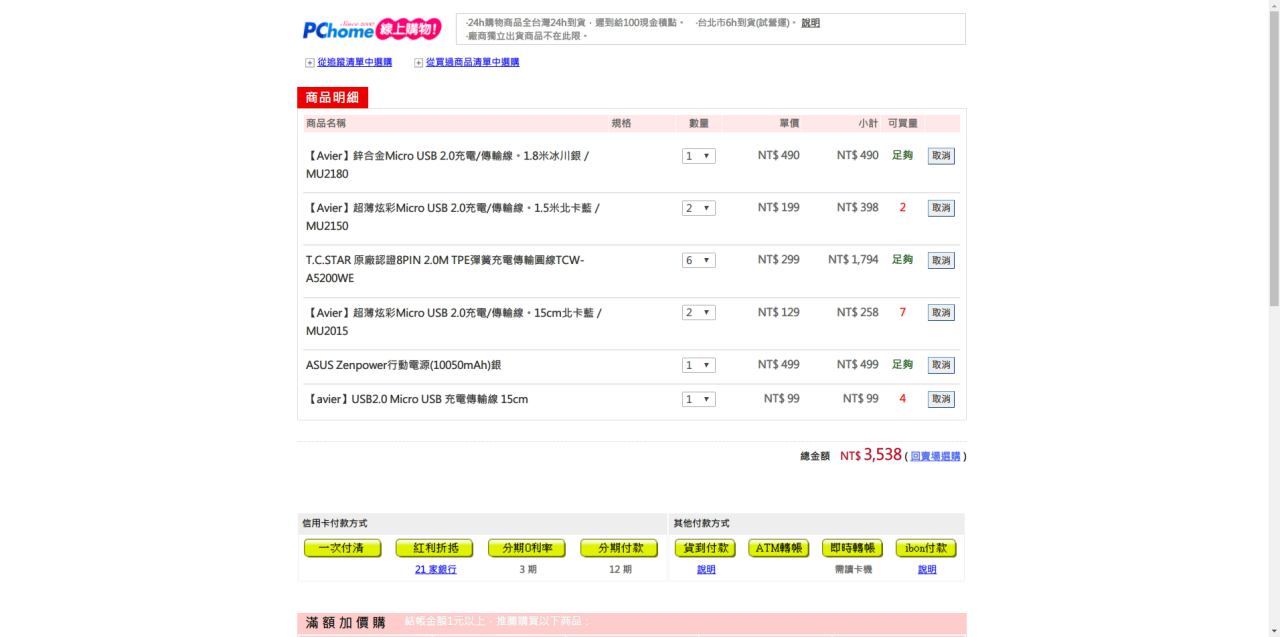
Task: Open the 從追蹤清單中選購 link
Action: pos(354,62)
